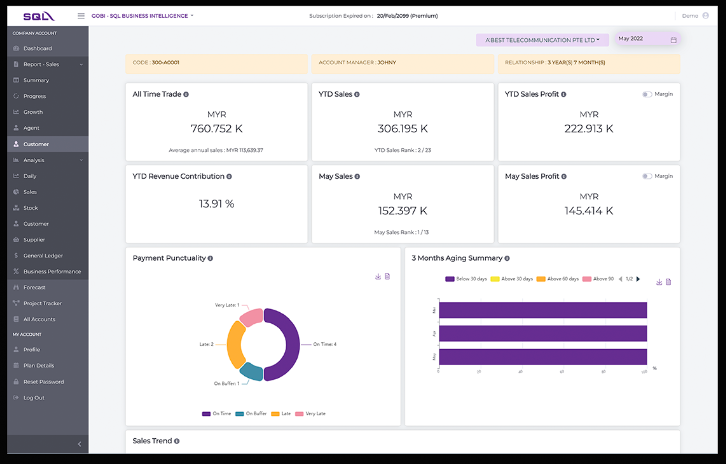Expand the Report - Sales section
The height and width of the screenshot is (464, 726).
(x=48, y=64)
